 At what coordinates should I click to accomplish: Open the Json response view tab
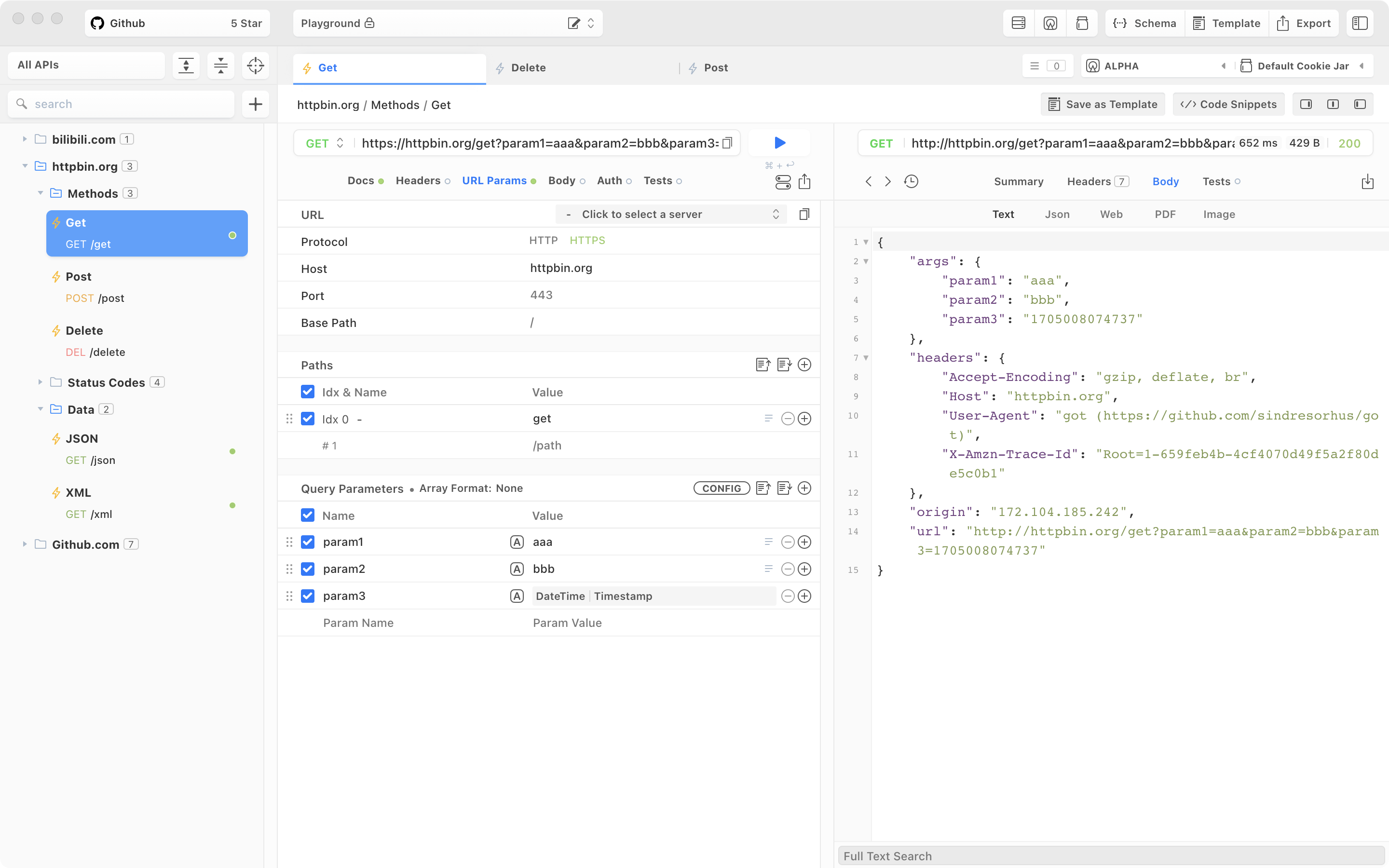(1057, 214)
